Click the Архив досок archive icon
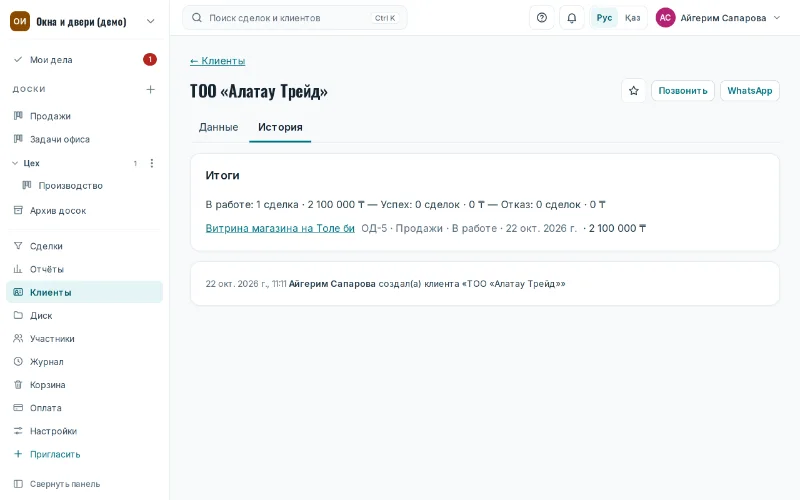Image resolution: width=800 pixels, height=500 pixels. 18,210
